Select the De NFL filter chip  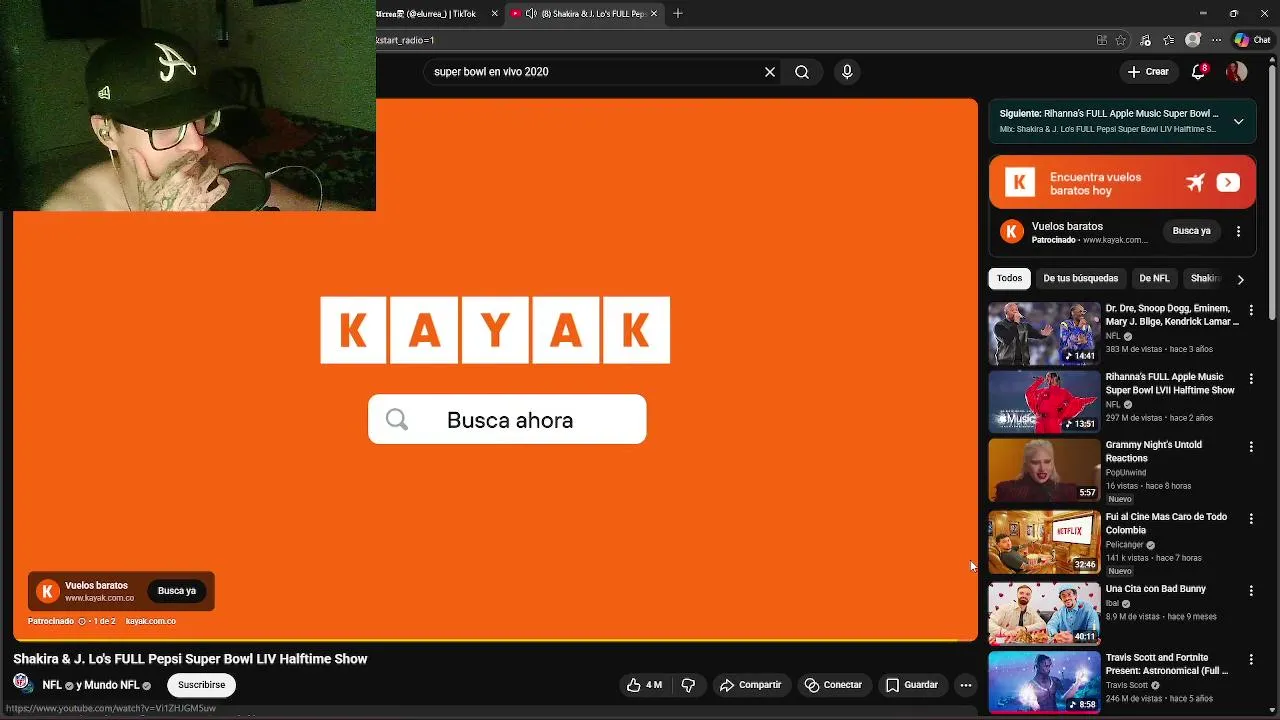(x=1154, y=278)
